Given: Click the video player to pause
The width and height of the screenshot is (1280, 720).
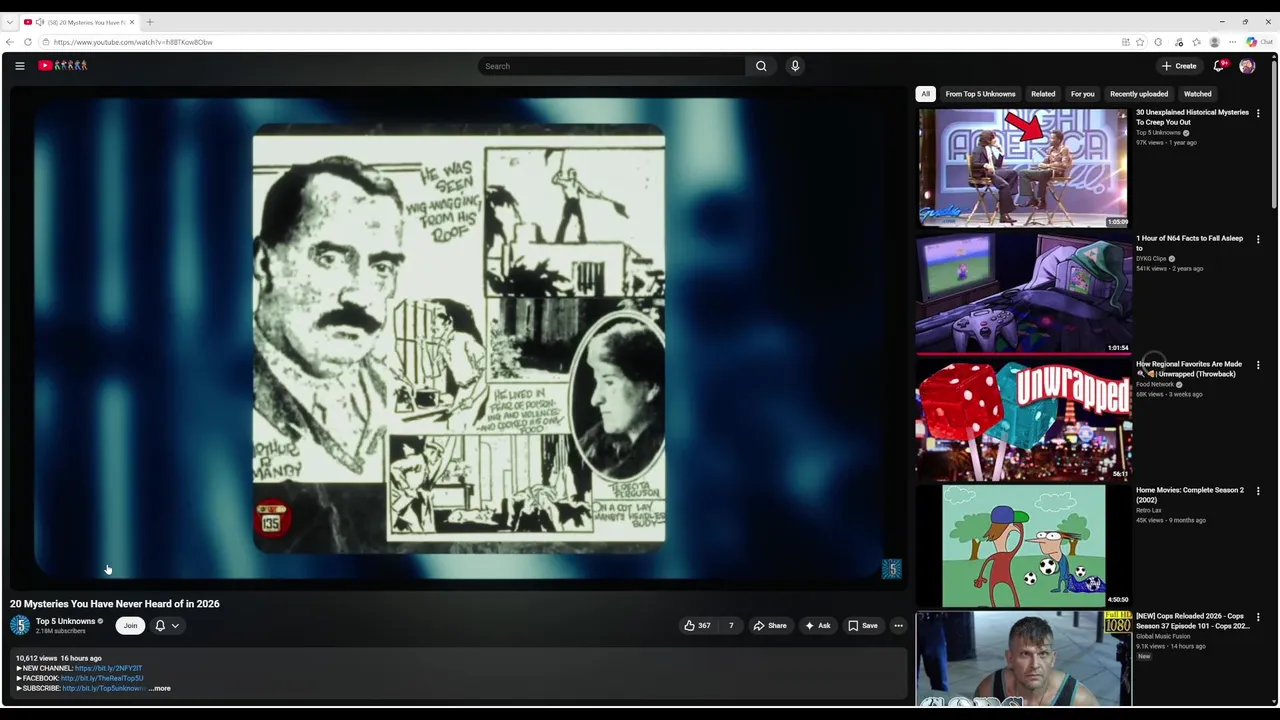Looking at the screenshot, I should tap(458, 337).
